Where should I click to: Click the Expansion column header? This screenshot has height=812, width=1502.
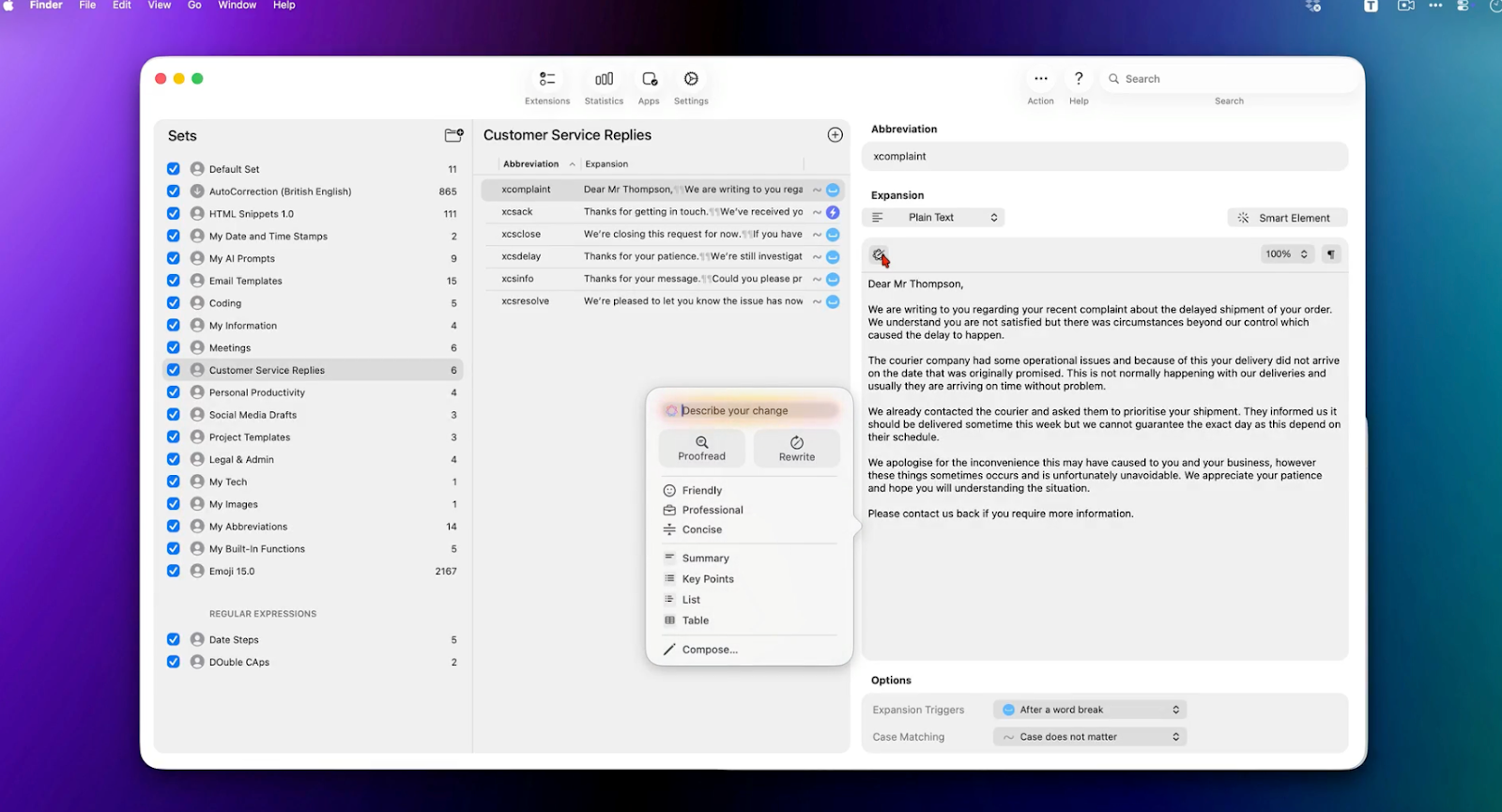click(607, 164)
